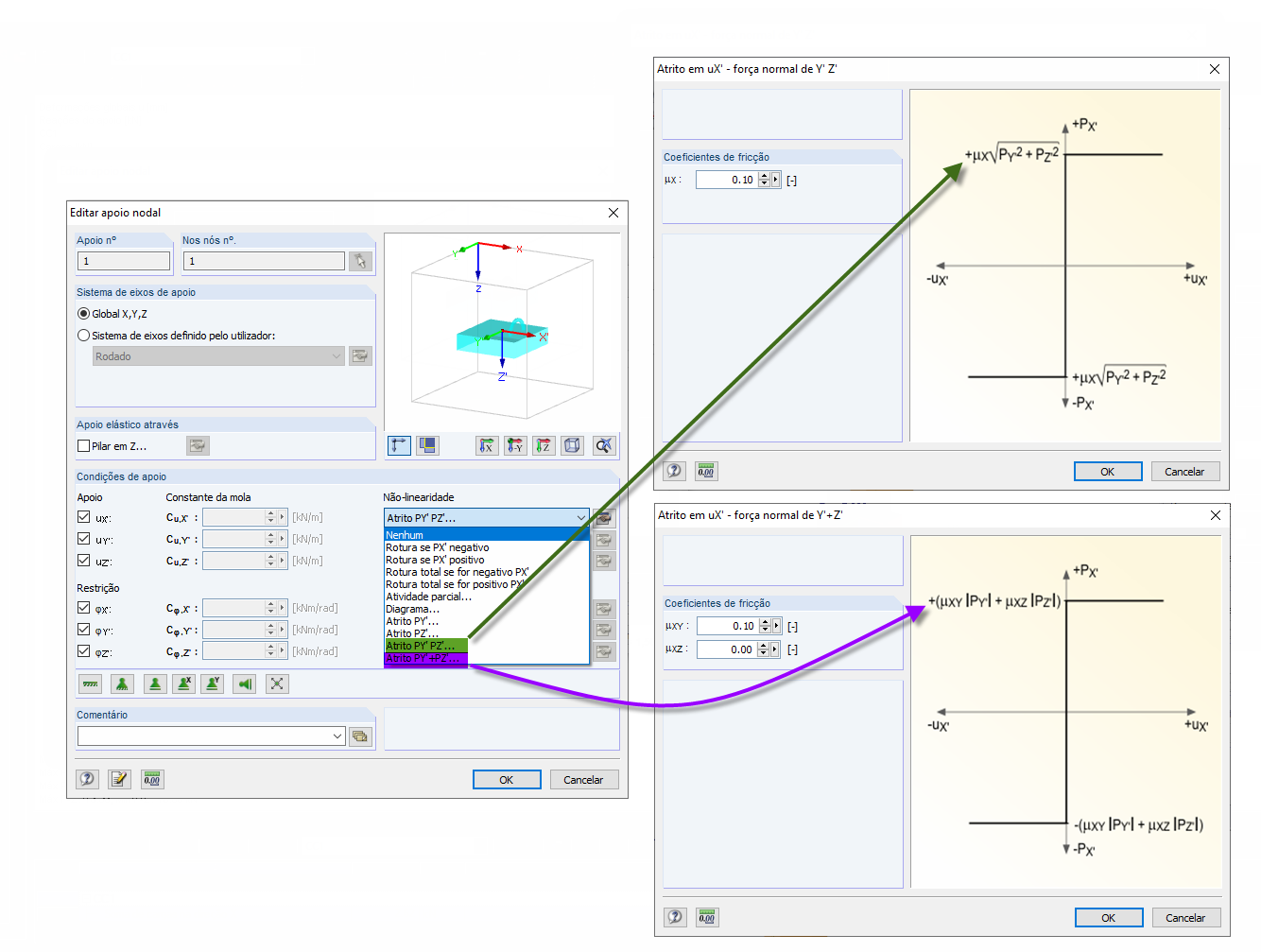Viewport: 1261px width, 952px height.
Task: Set preview to view along -Y axis
Action: coord(515,445)
